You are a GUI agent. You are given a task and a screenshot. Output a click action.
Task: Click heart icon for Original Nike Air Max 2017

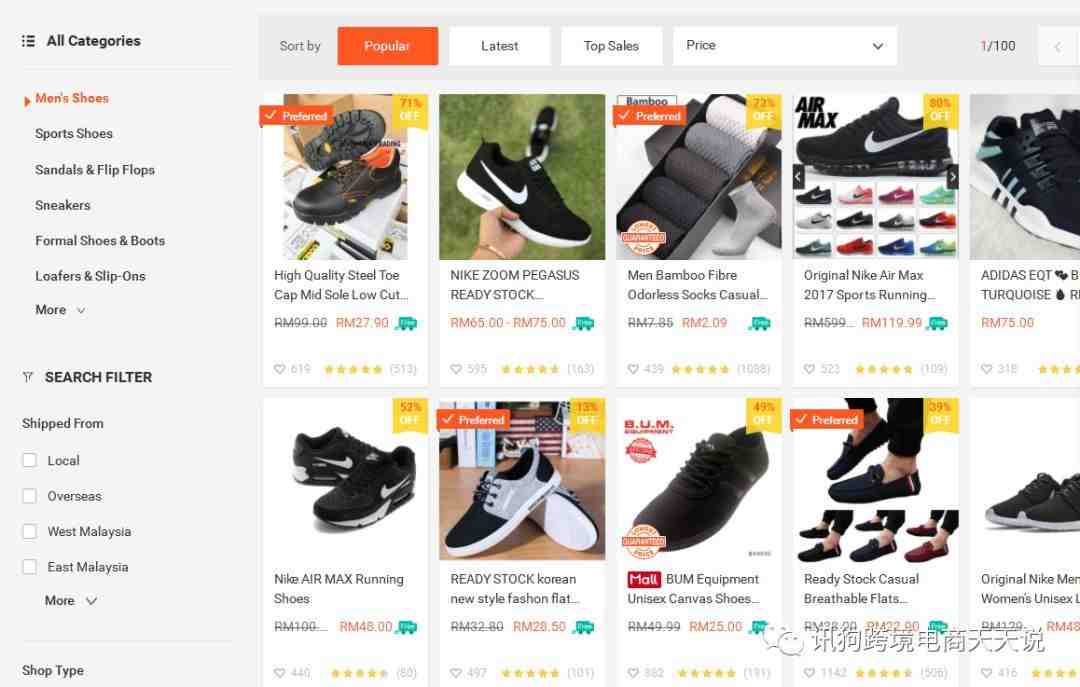pyautogui.click(x=809, y=369)
